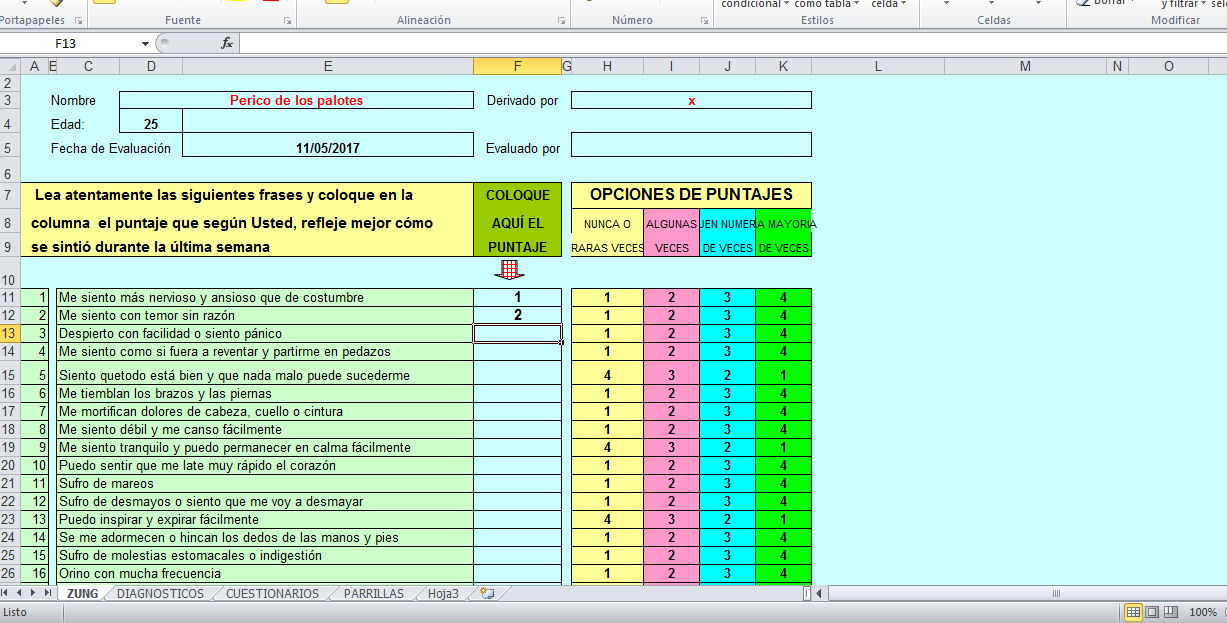Viewport: 1227px width, 623px height.
Task: Switch to Page Break Preview view
Action: pyautogui.click(x=1169, y=612)
